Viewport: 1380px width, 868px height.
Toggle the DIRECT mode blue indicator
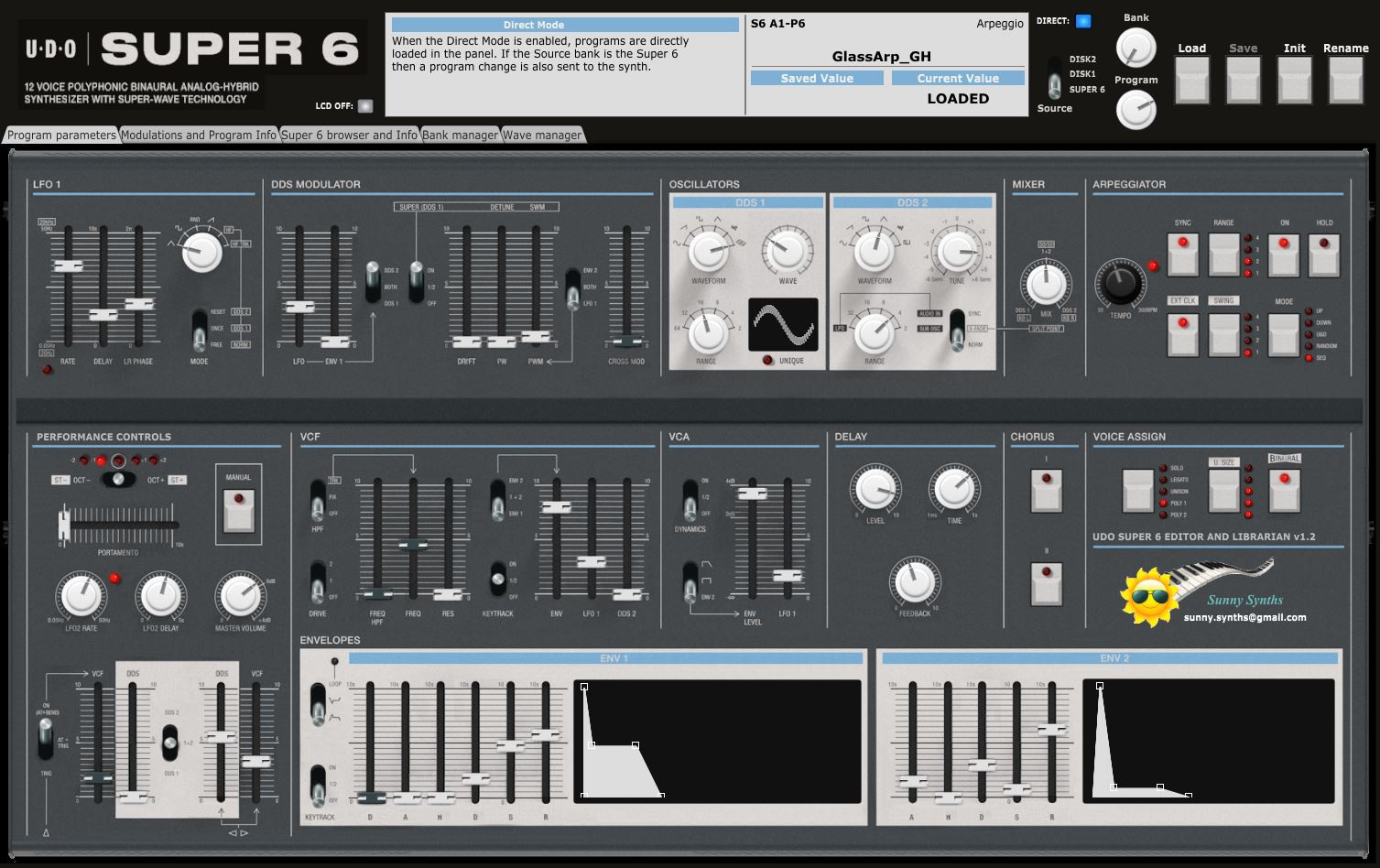click(x=1083, y=21)
